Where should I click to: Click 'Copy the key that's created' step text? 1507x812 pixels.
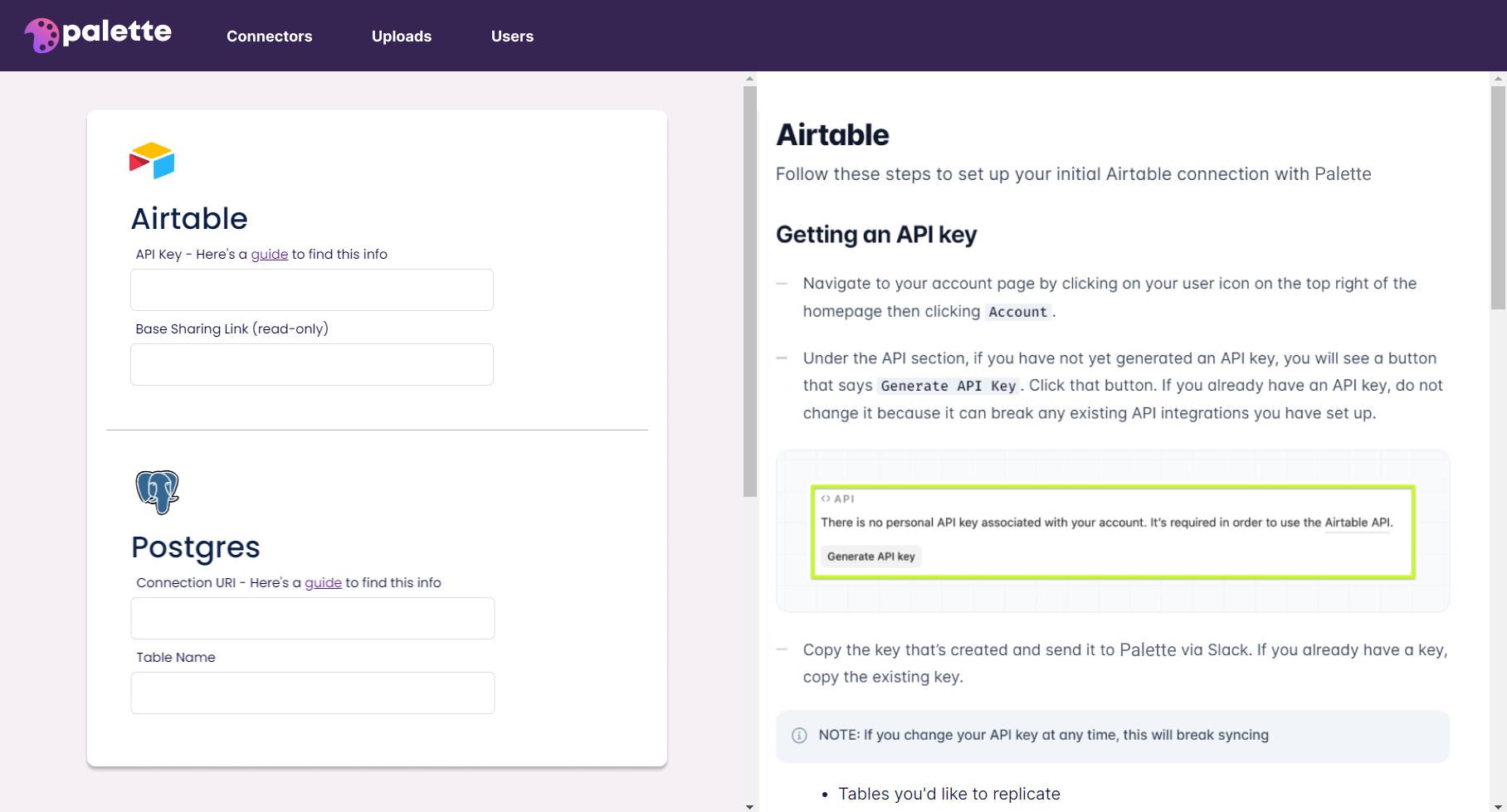point(1124,664)
